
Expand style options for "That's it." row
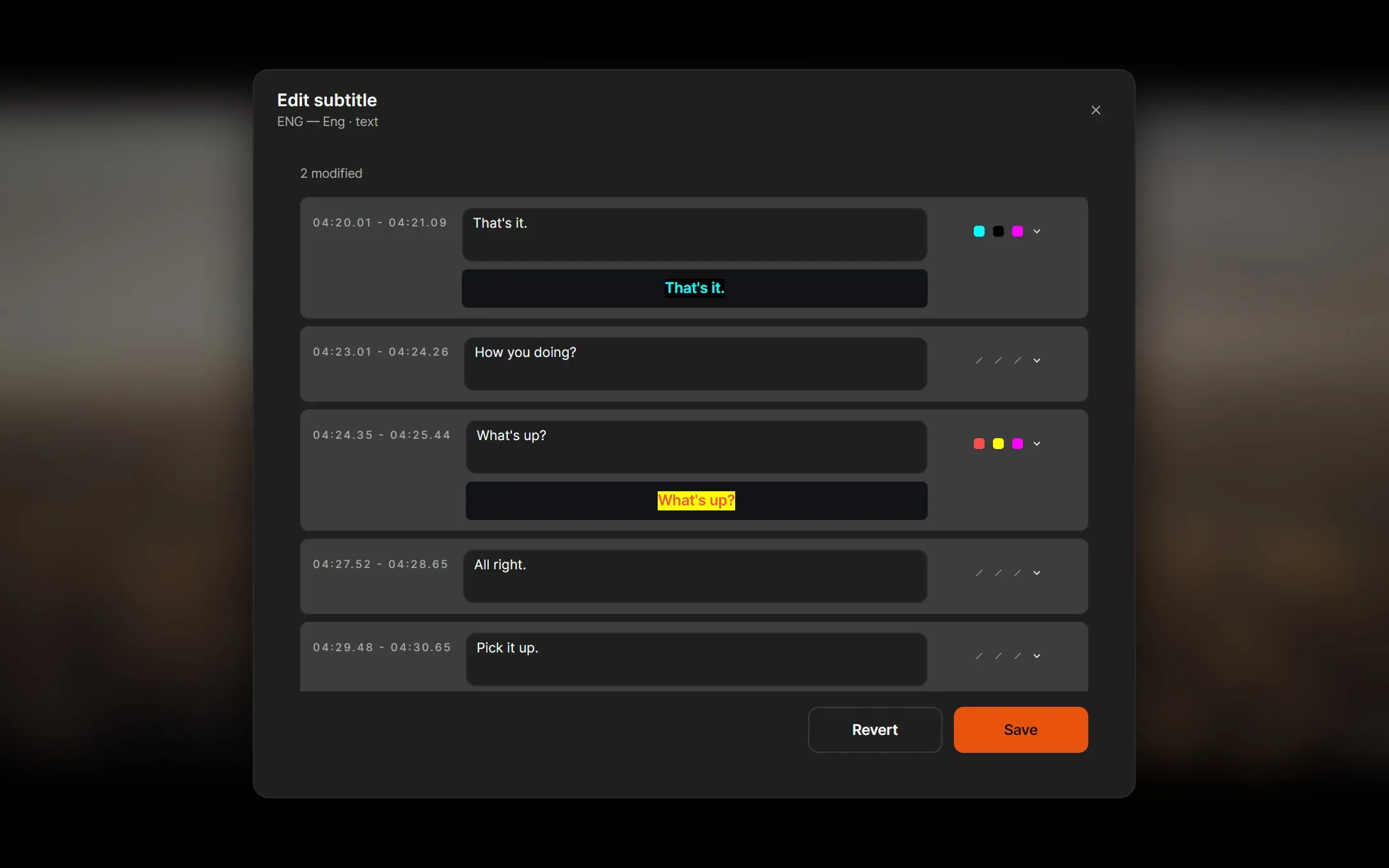click(x=1036, y=232)
